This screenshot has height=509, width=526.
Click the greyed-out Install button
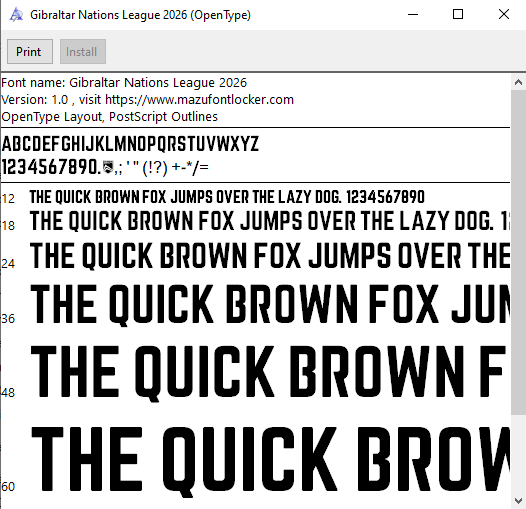click(x=83, y=52)
